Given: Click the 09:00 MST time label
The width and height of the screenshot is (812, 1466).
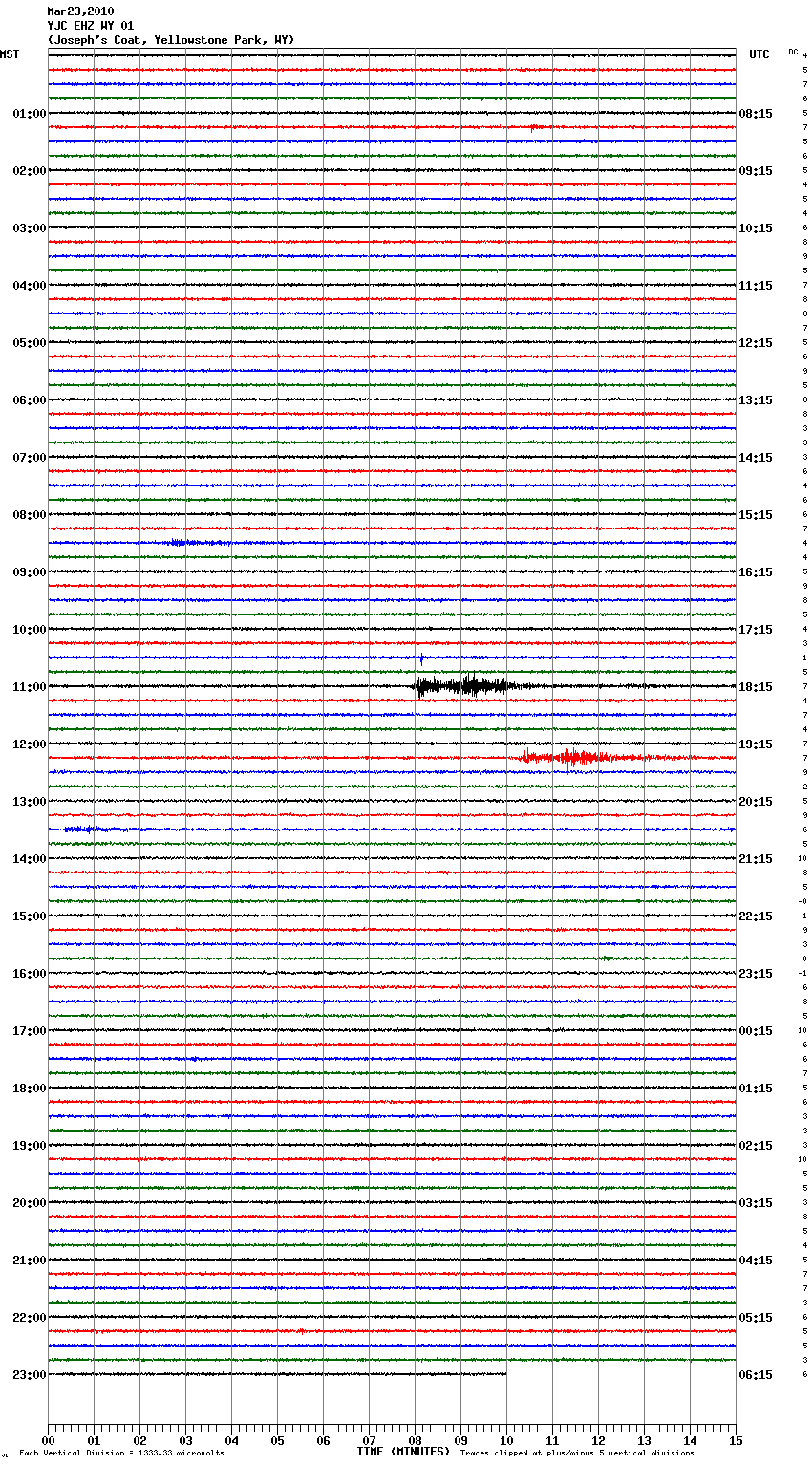Looking at the screenshot, I should (30, 572).
